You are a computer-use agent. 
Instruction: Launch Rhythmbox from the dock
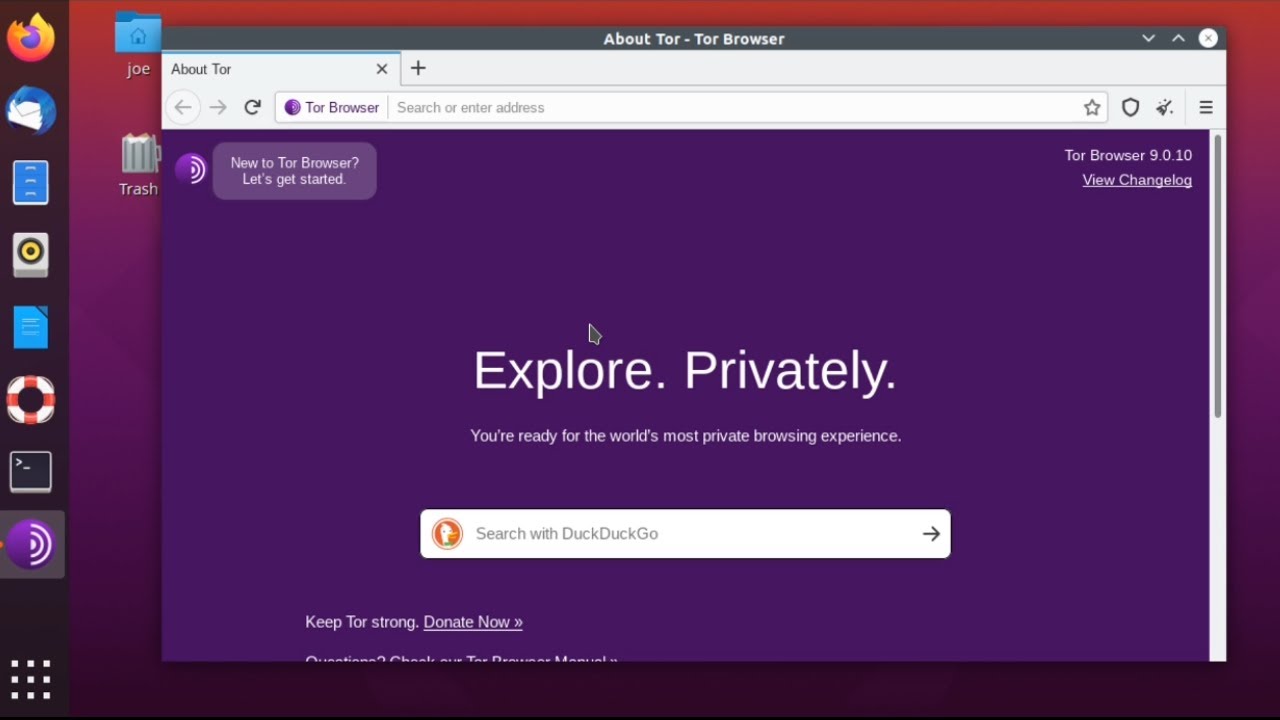point(31,255)
